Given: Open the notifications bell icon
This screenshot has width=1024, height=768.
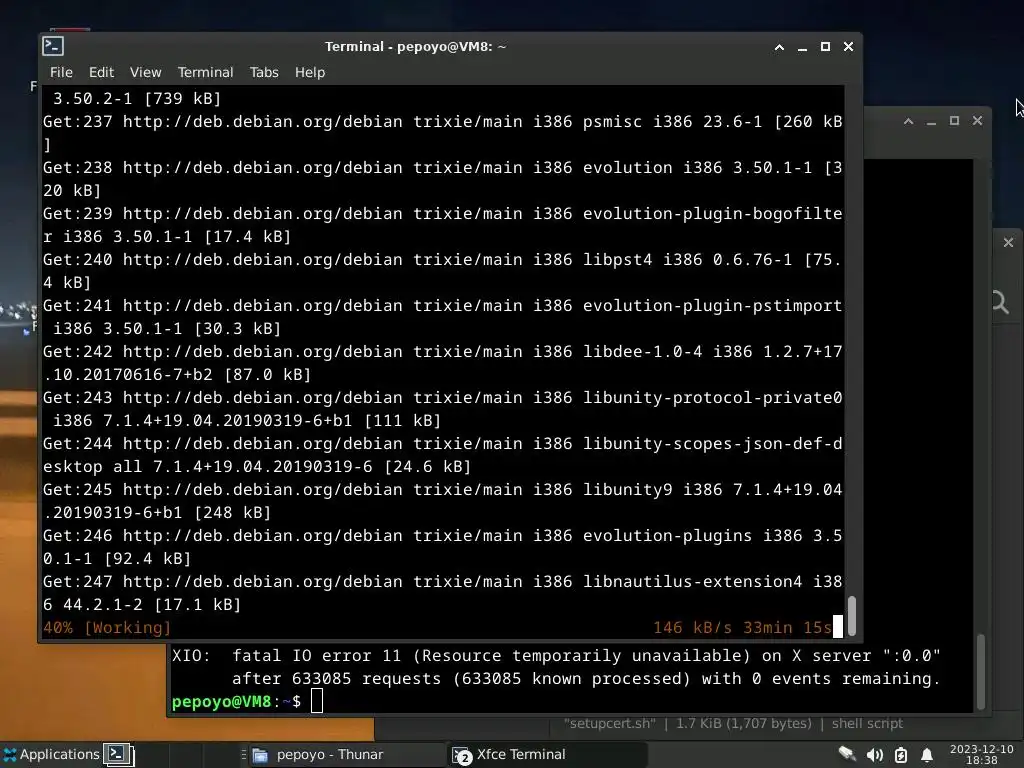Looking at the screenshot, I should click(926, 755).
